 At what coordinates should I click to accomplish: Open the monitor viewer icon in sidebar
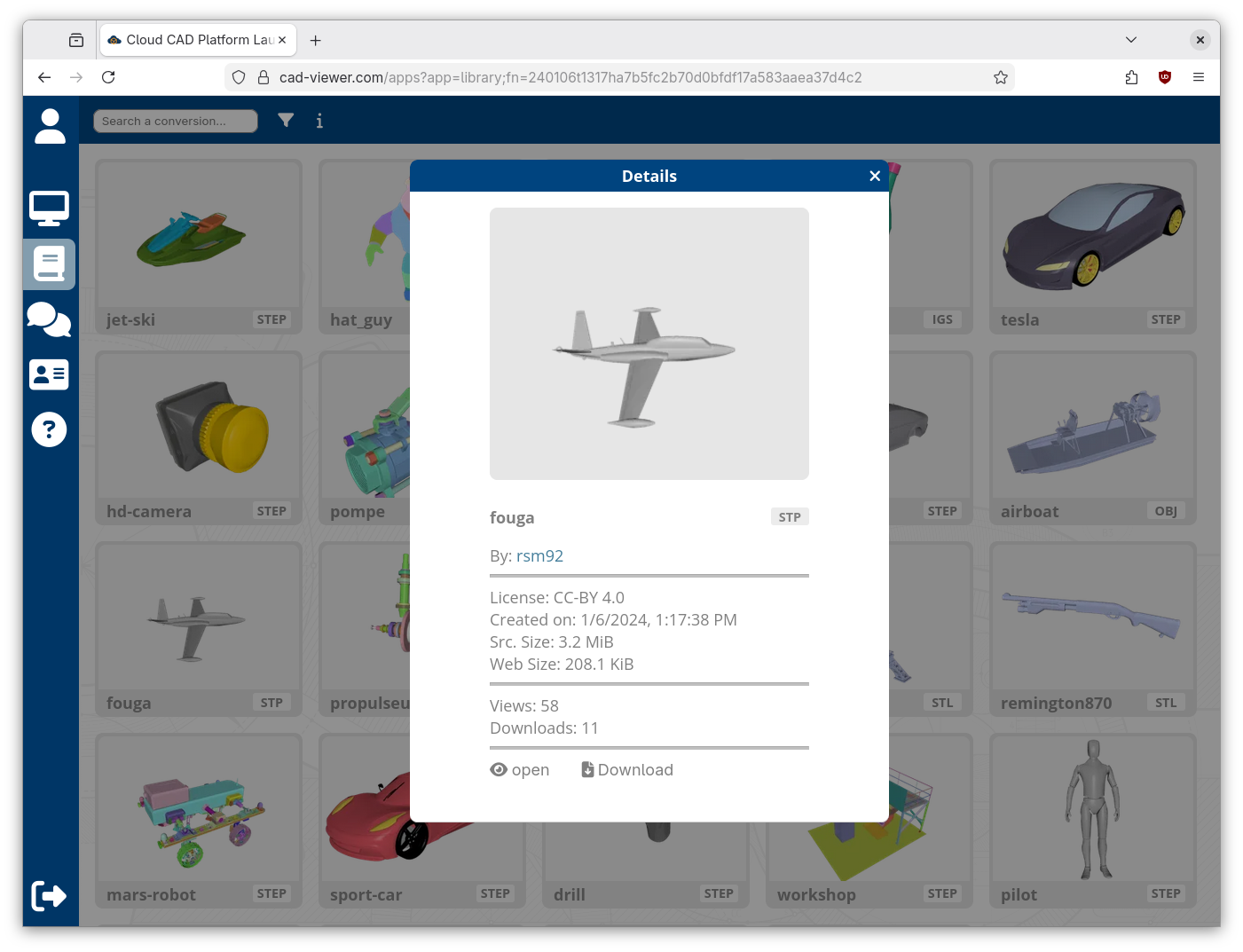coord(50,208)
